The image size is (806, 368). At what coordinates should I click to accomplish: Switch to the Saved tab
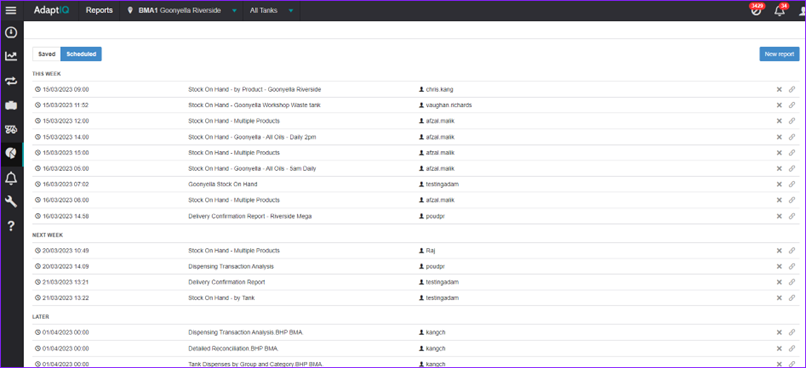(47, 54)
